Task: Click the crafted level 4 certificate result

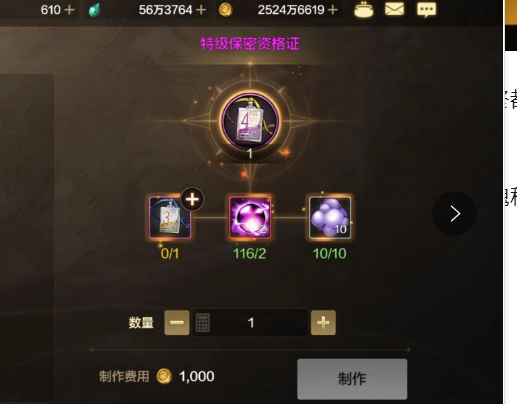Action: [250, 121]
